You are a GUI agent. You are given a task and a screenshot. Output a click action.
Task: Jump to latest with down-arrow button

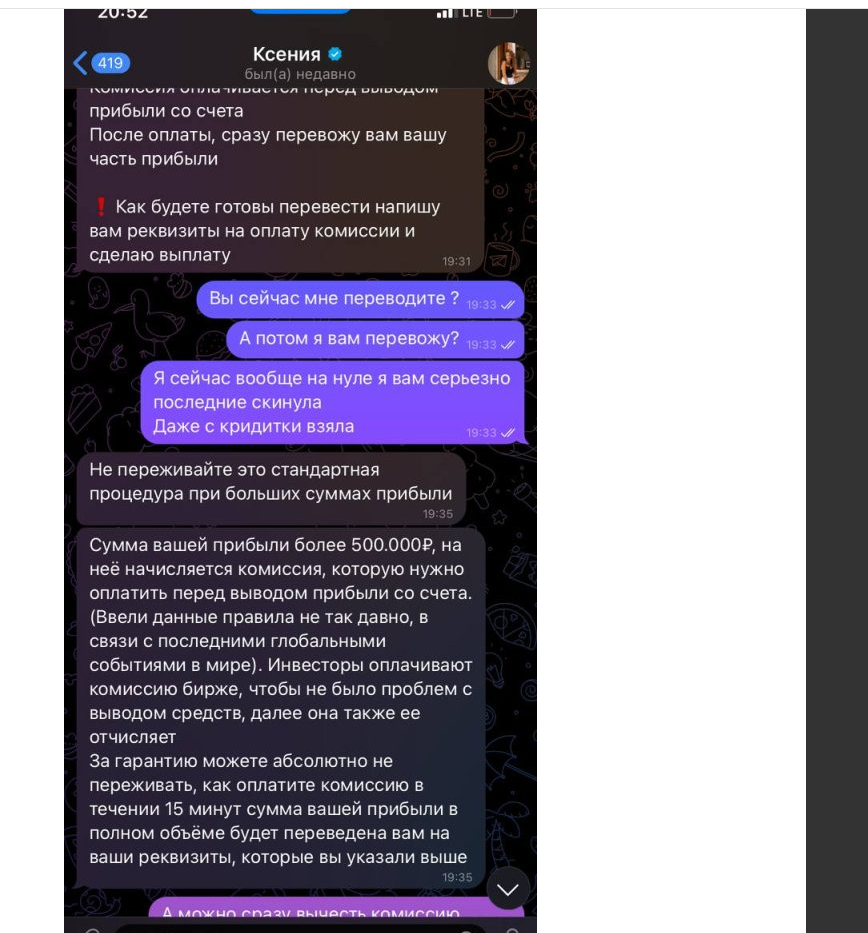pyautogui.click(x=507, y=889)
